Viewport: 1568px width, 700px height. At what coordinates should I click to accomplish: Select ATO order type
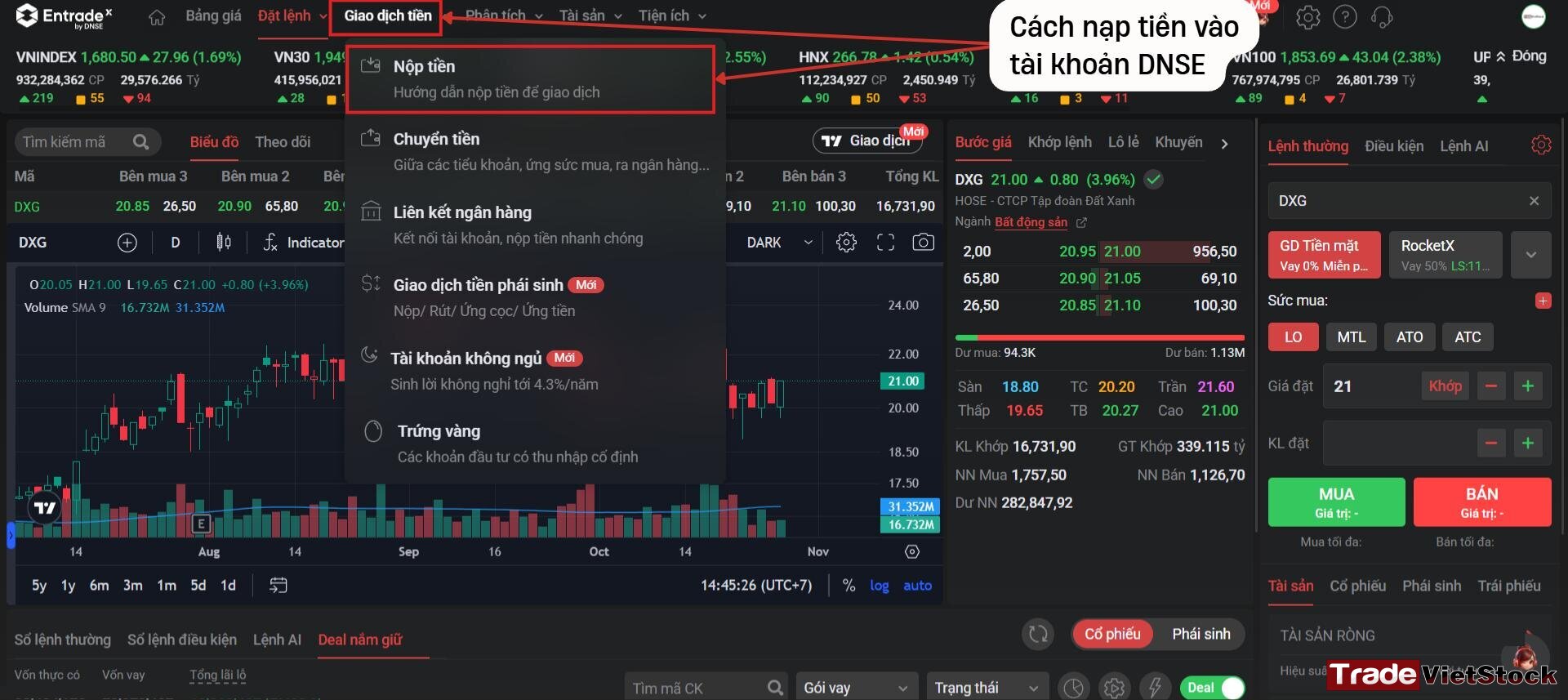tap(1409, 337)
